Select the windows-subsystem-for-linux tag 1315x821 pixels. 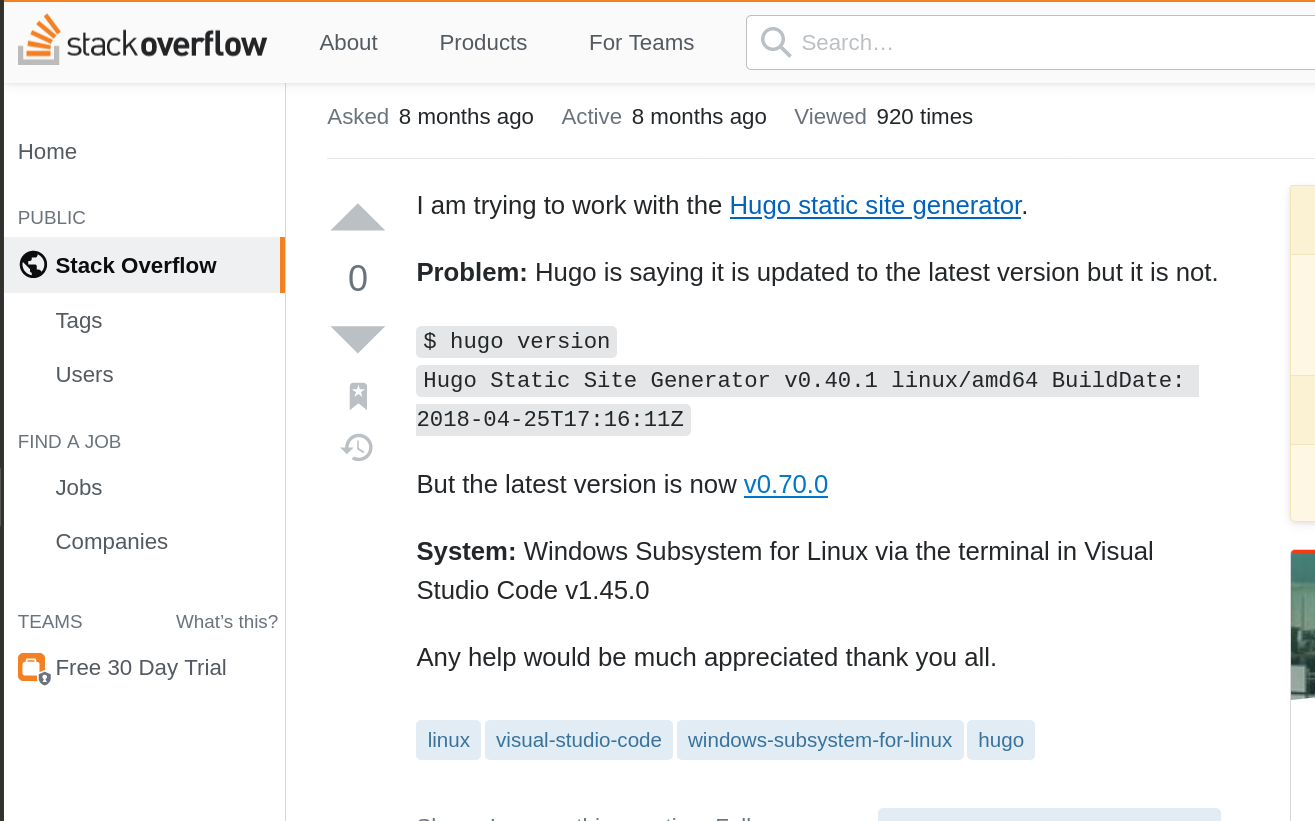point(820,740)
